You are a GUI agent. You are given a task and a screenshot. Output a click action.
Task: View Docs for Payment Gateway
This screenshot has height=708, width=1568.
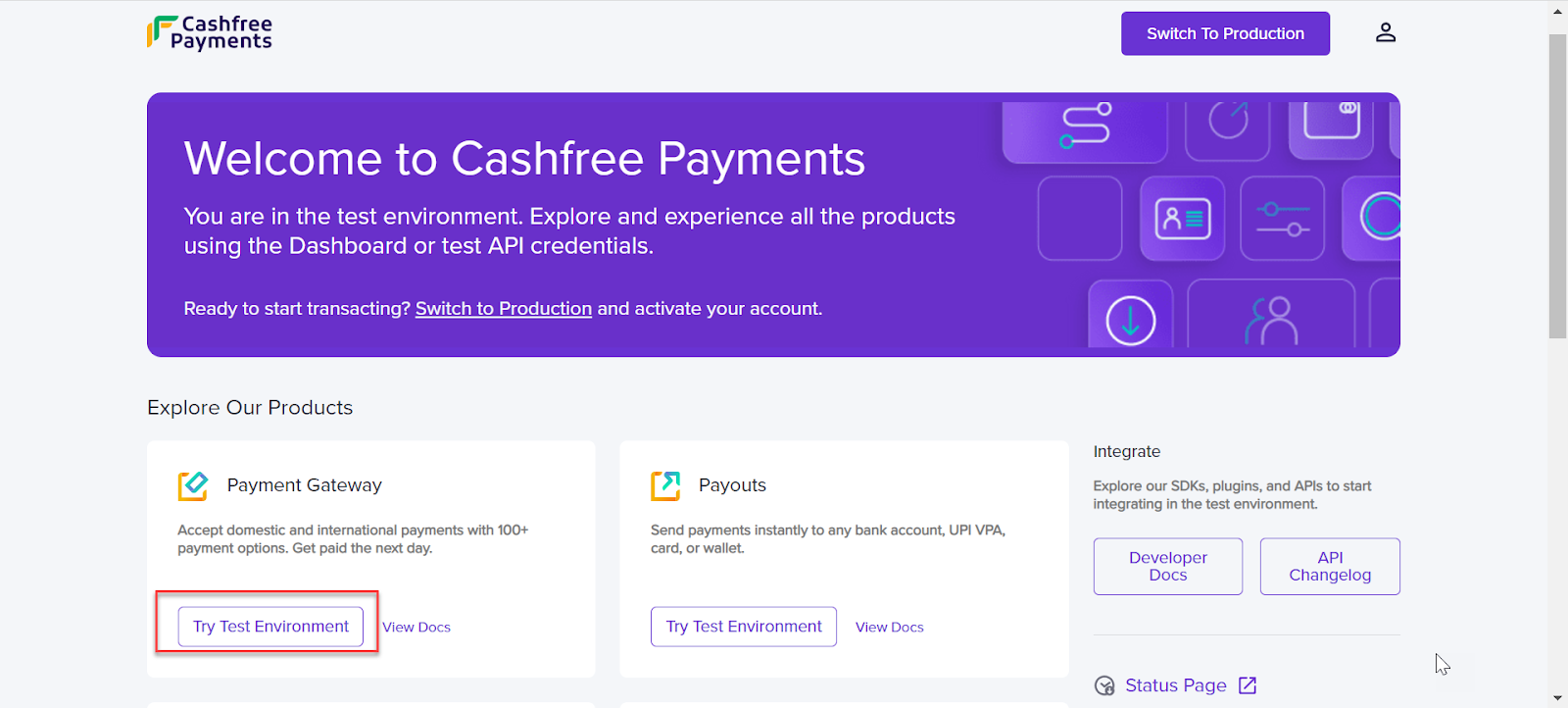(416, 628)
